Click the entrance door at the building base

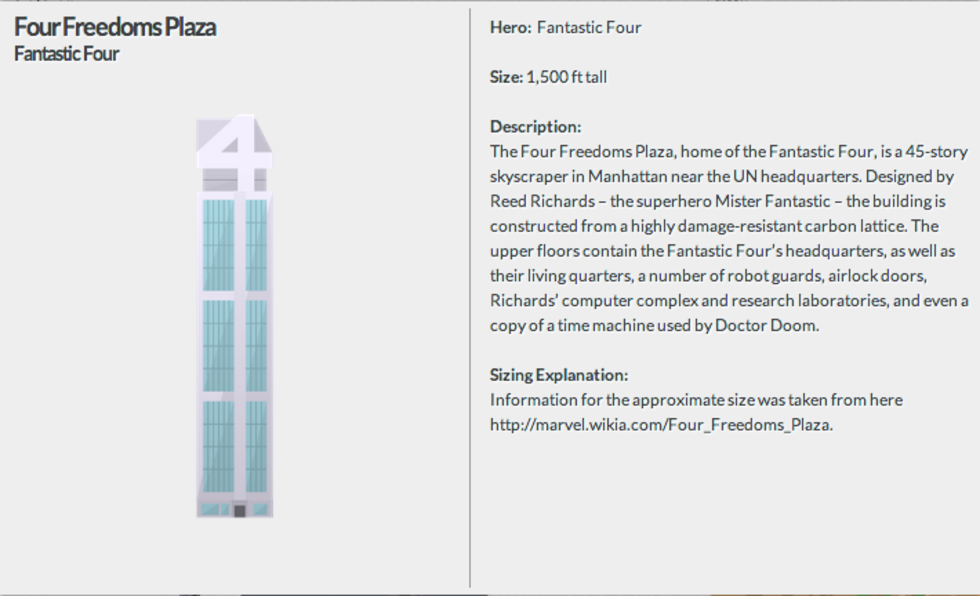(239, 511)
